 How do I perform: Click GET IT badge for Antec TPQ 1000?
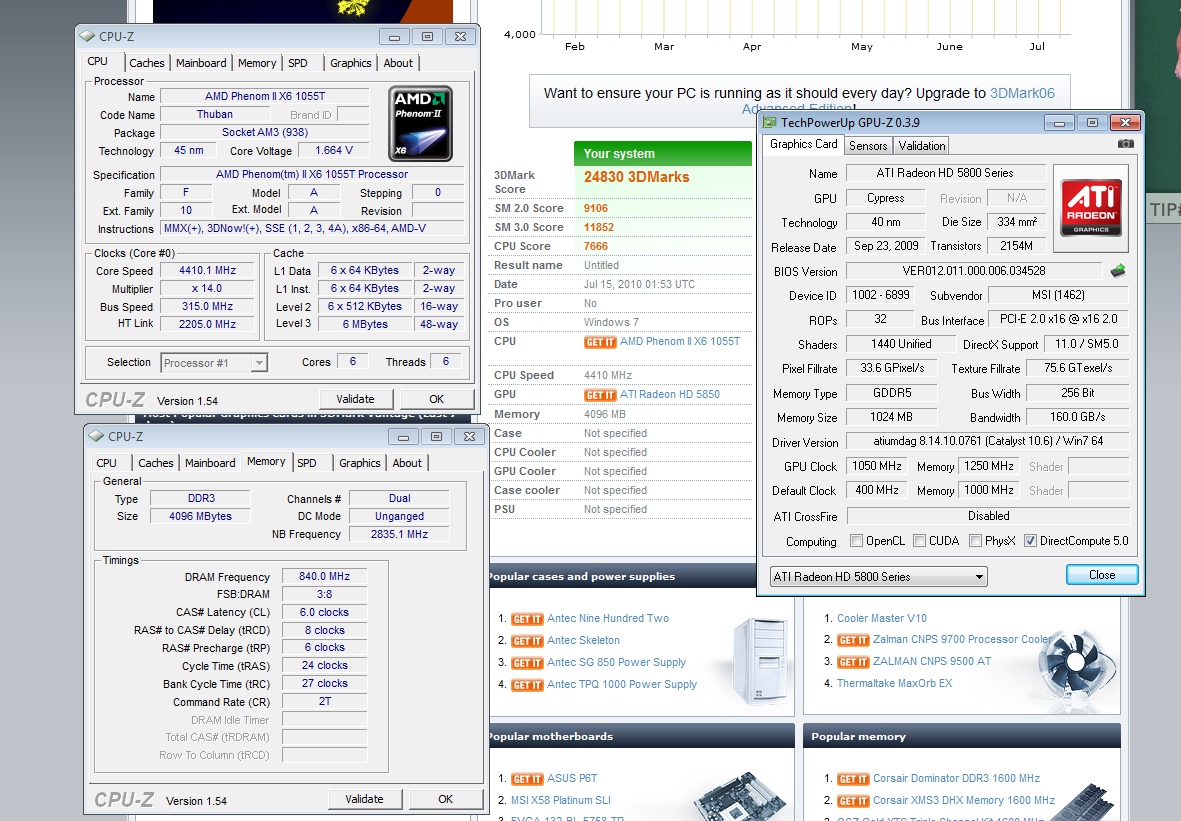[526, 685]
